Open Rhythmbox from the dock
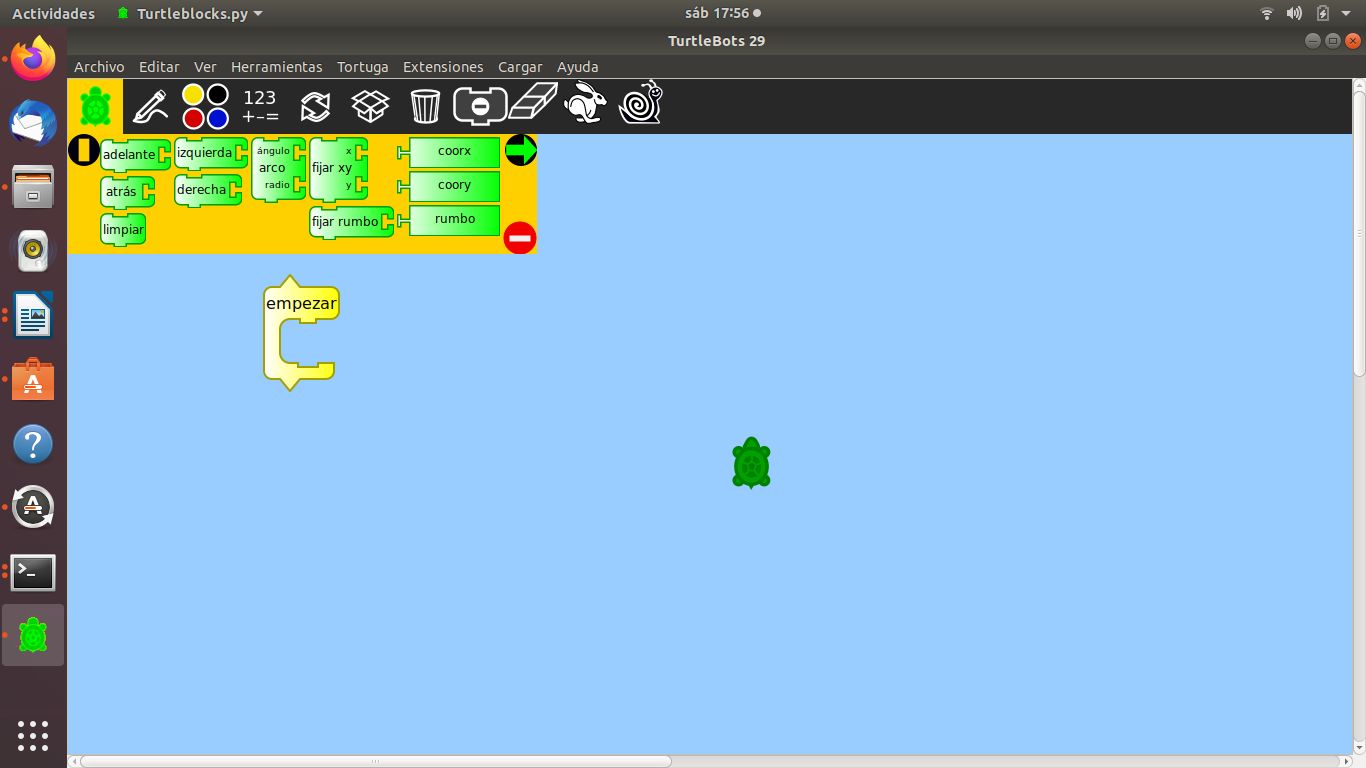The height and width of the screenshot is (768, 1366). point(33,251)
